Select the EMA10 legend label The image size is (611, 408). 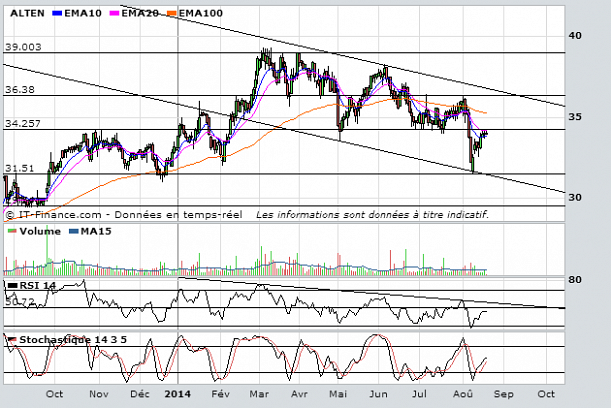[x=83, y=13]
